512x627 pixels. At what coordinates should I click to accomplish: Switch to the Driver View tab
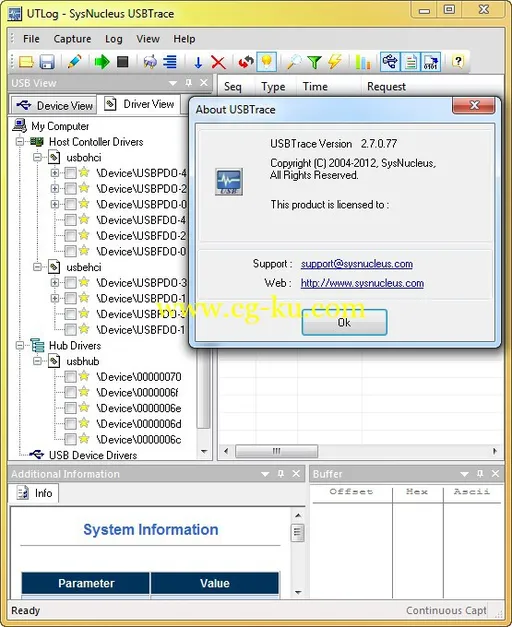(x=140, y=104)
